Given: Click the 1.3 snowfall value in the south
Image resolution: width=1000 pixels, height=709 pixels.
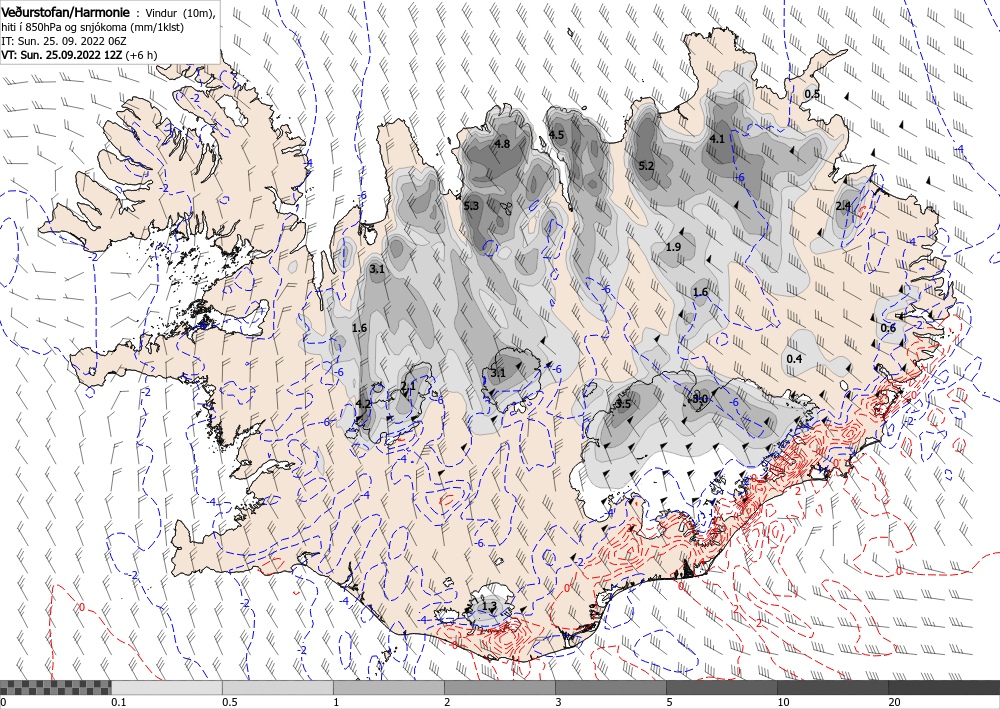Looking at the screenshot, I should [489, 606].
